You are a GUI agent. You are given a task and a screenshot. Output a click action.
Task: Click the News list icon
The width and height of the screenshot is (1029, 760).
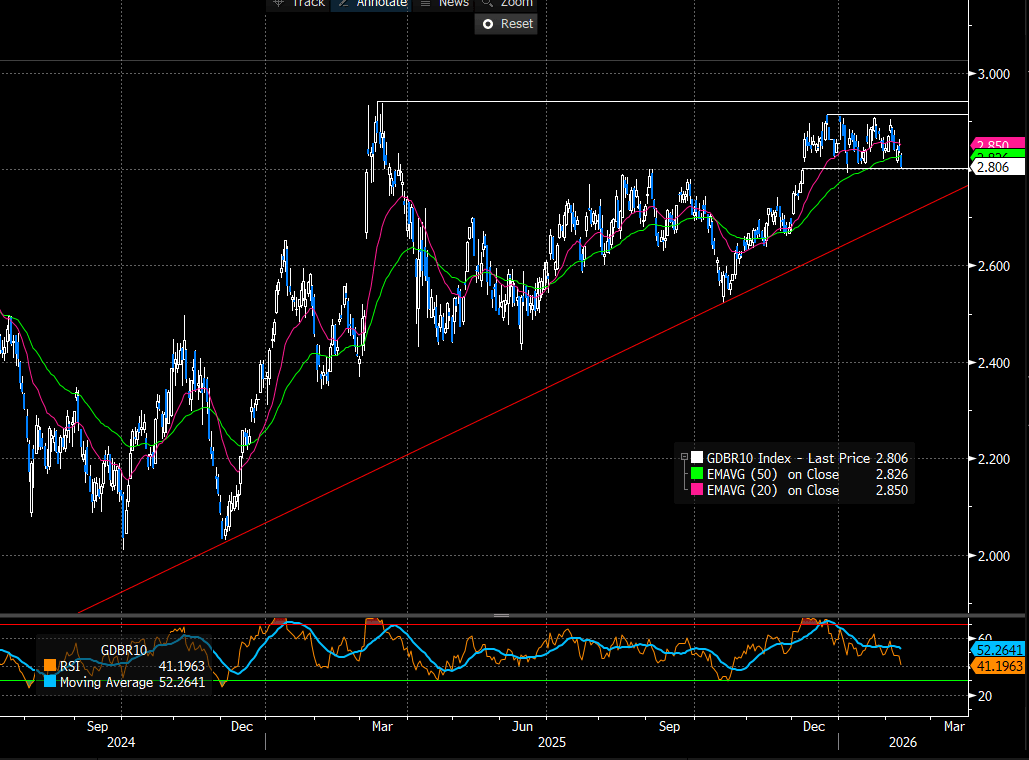(x=425, y=3)
